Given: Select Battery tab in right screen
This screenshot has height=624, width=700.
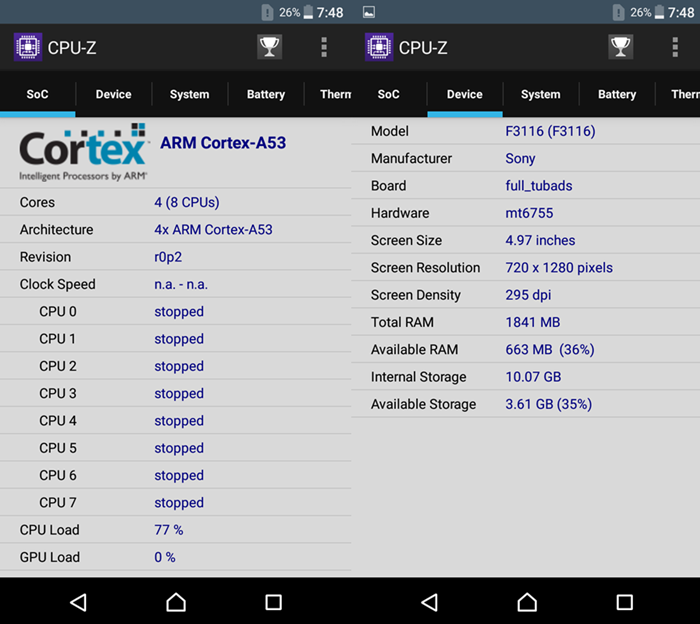Looking at the screenshot, I should 617,94.
